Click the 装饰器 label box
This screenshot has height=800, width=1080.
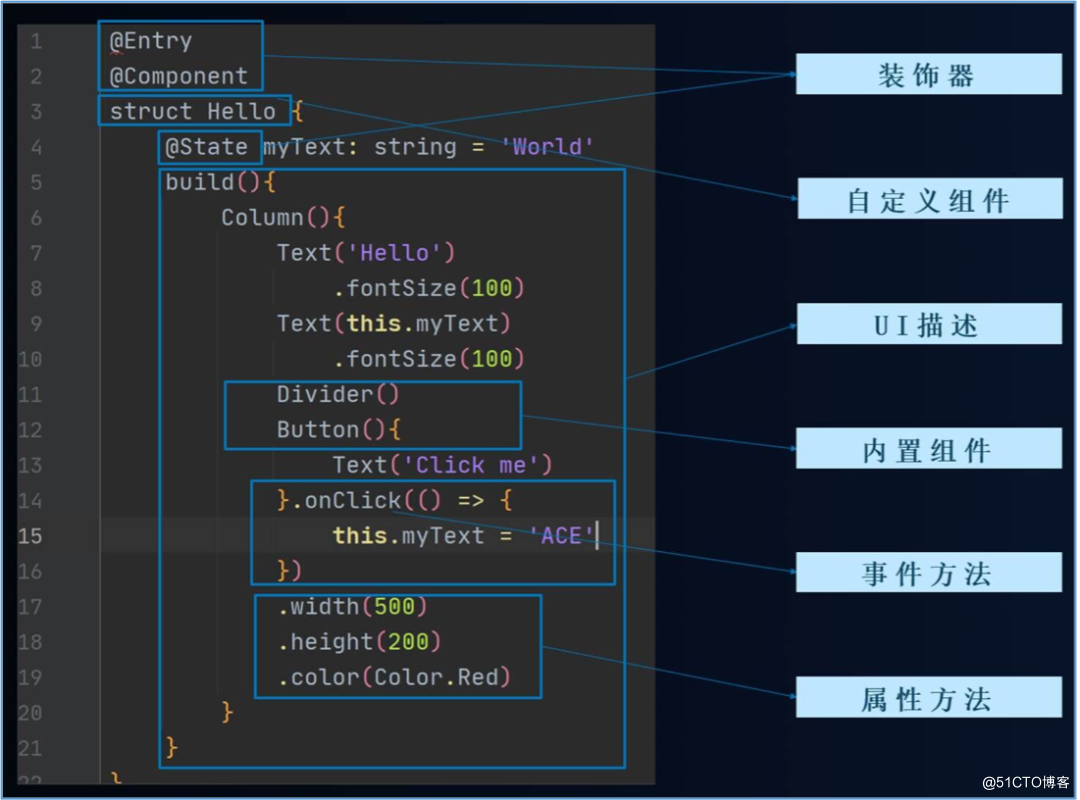click(x=928, y=74)
